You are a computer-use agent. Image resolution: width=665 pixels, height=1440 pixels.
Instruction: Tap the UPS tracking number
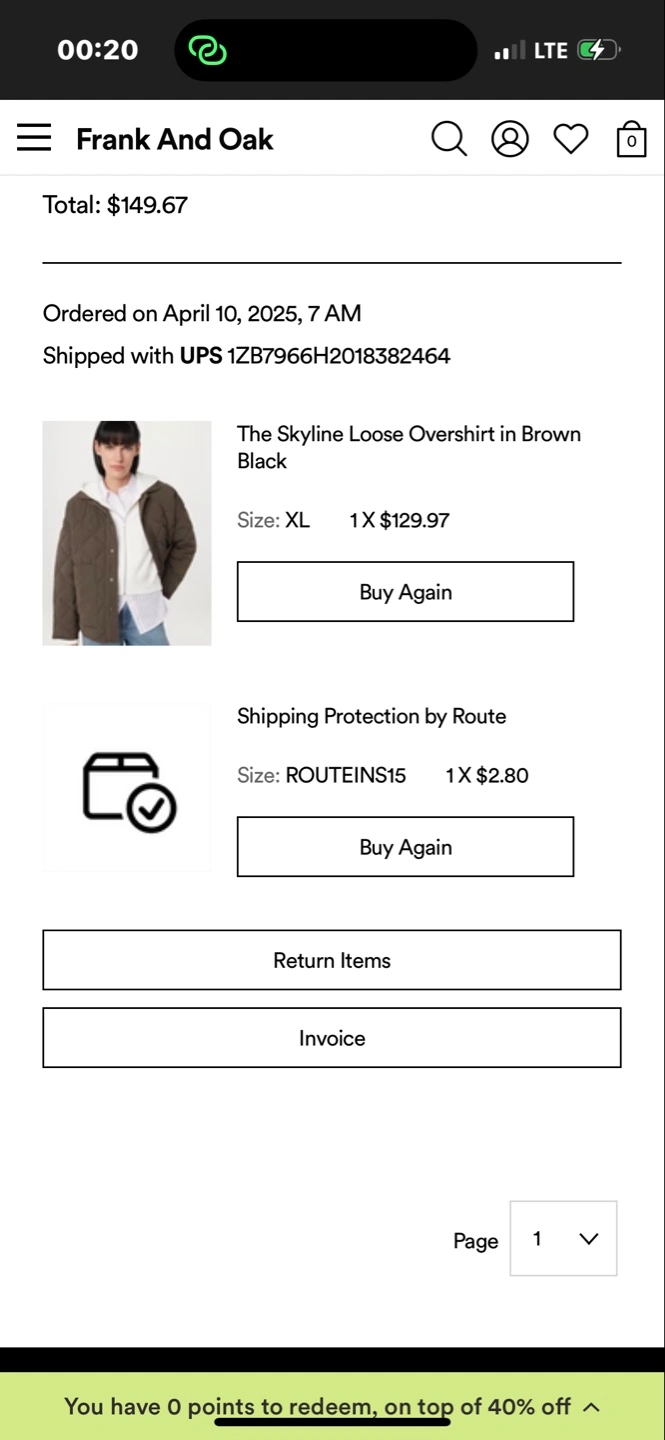[x=339, y=356]
